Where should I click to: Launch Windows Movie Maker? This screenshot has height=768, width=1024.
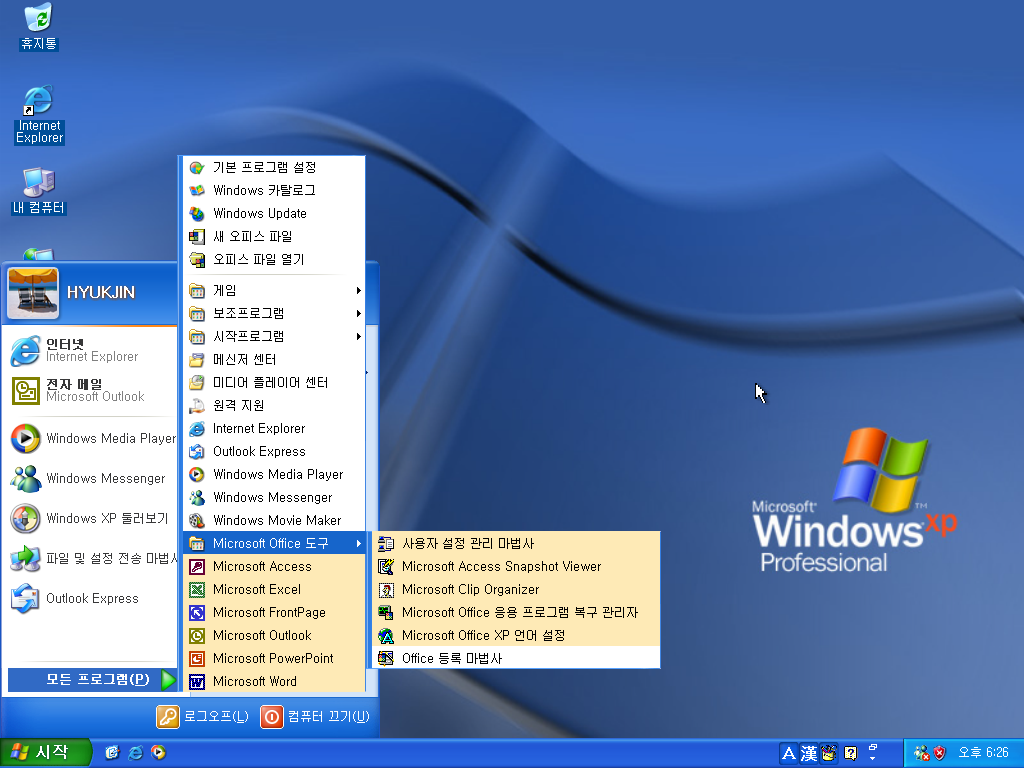(274, 520)
